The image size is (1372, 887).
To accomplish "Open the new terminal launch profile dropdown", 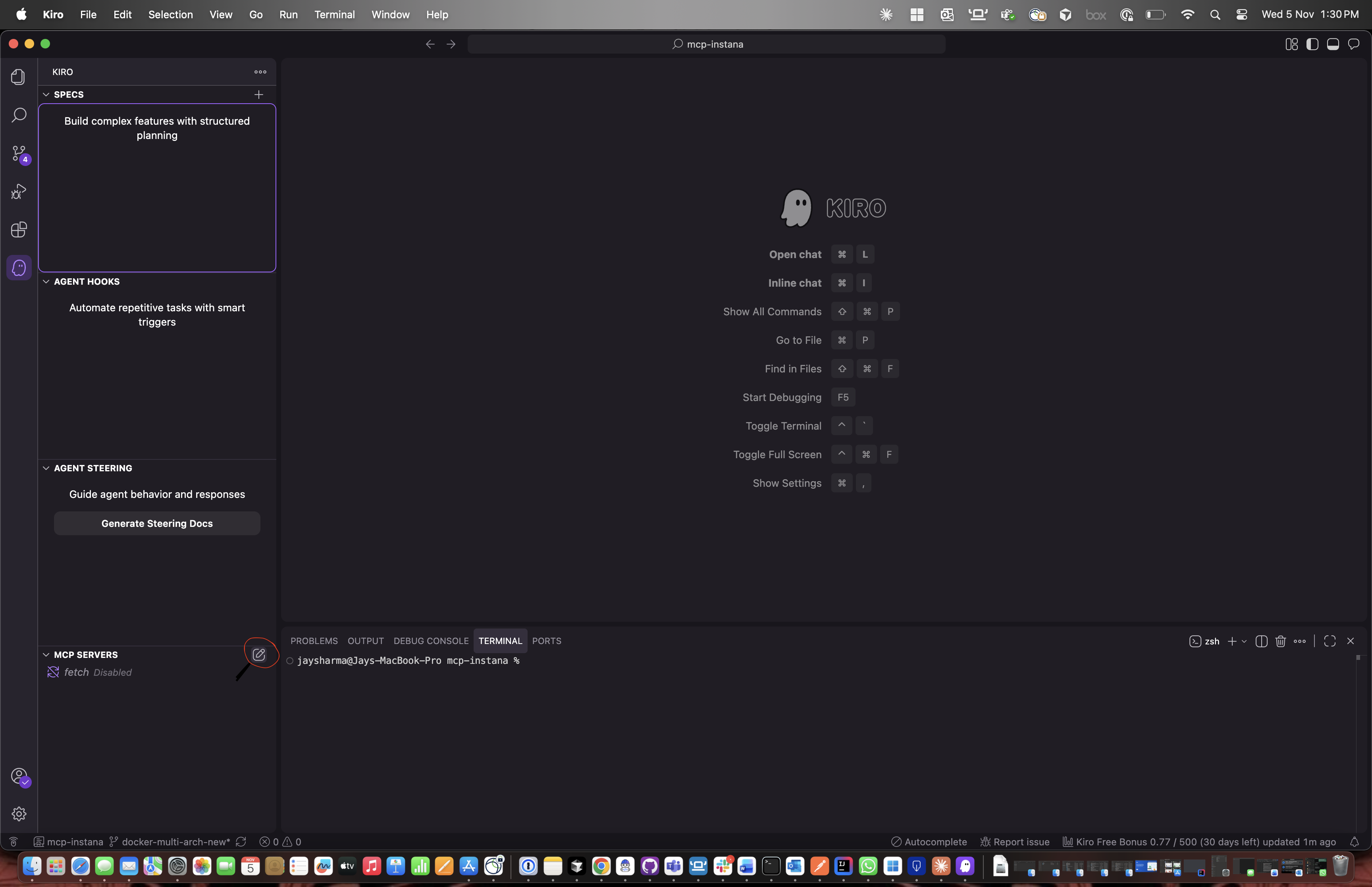I will click(1245, 641).
